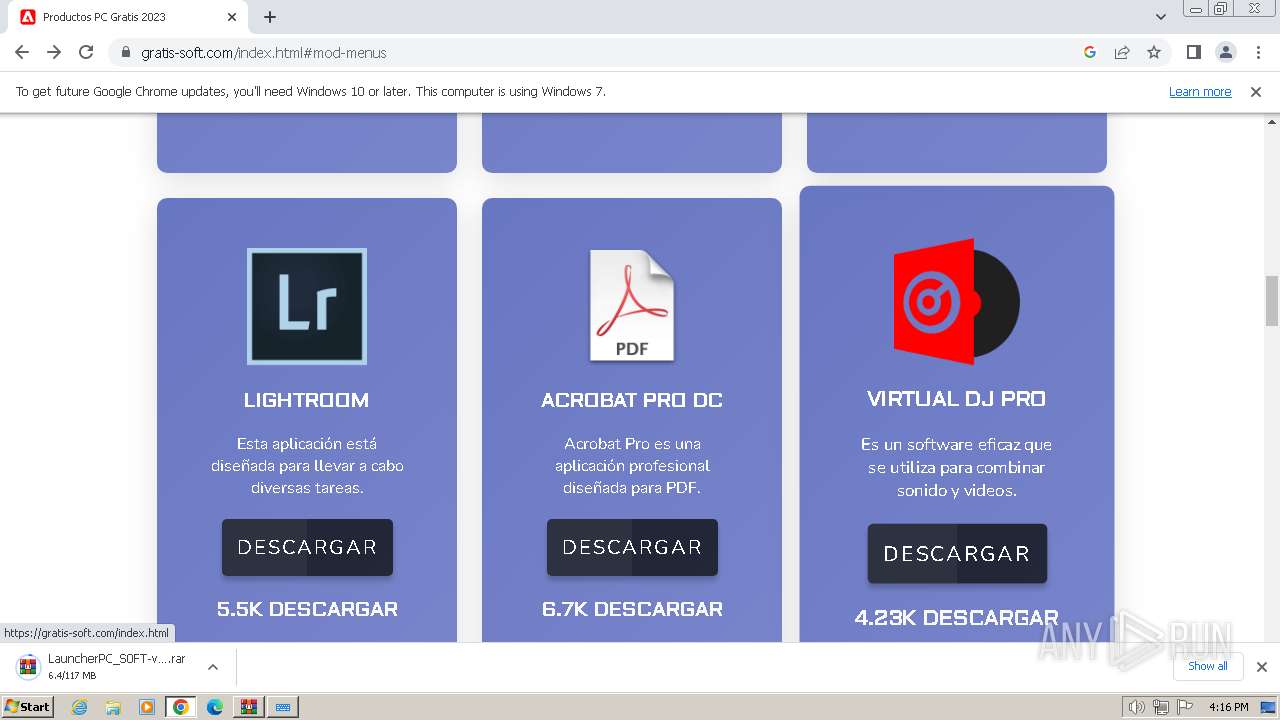Click the address bar URL field

click(600, 52)
